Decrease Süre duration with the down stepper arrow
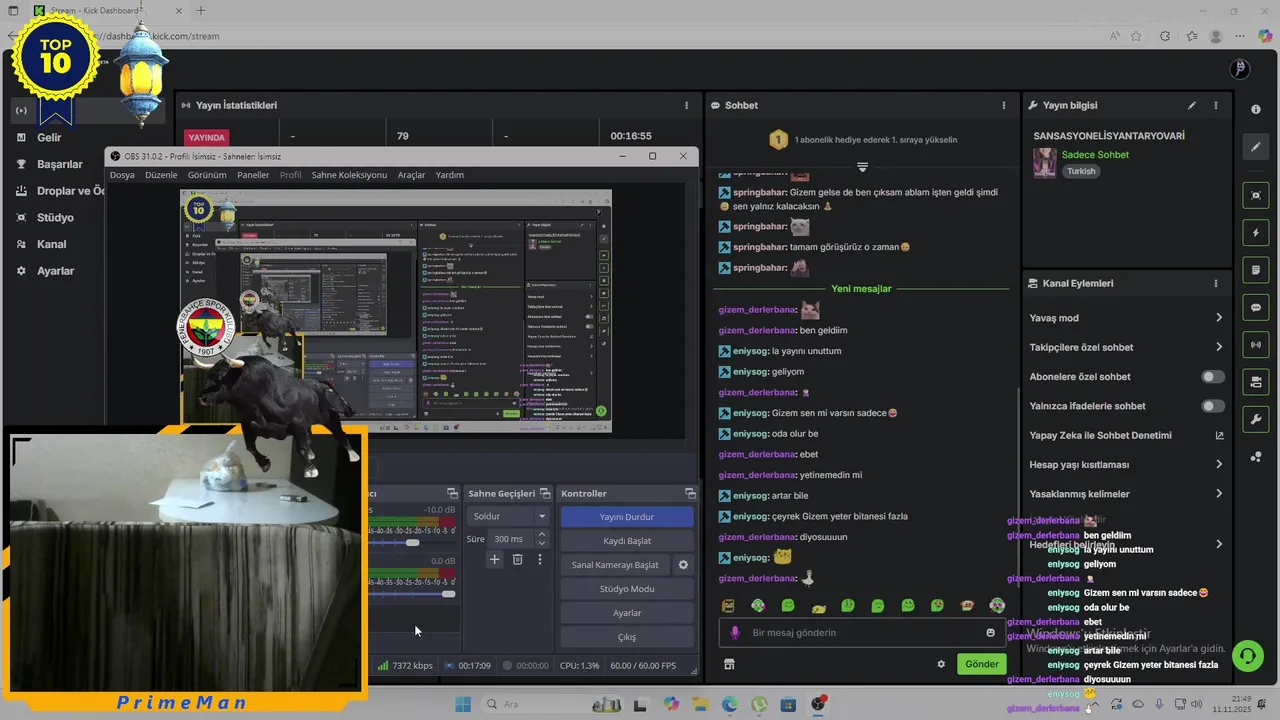Image resolution: width=1280 pixels, height=720 pixels. [542, 544]
